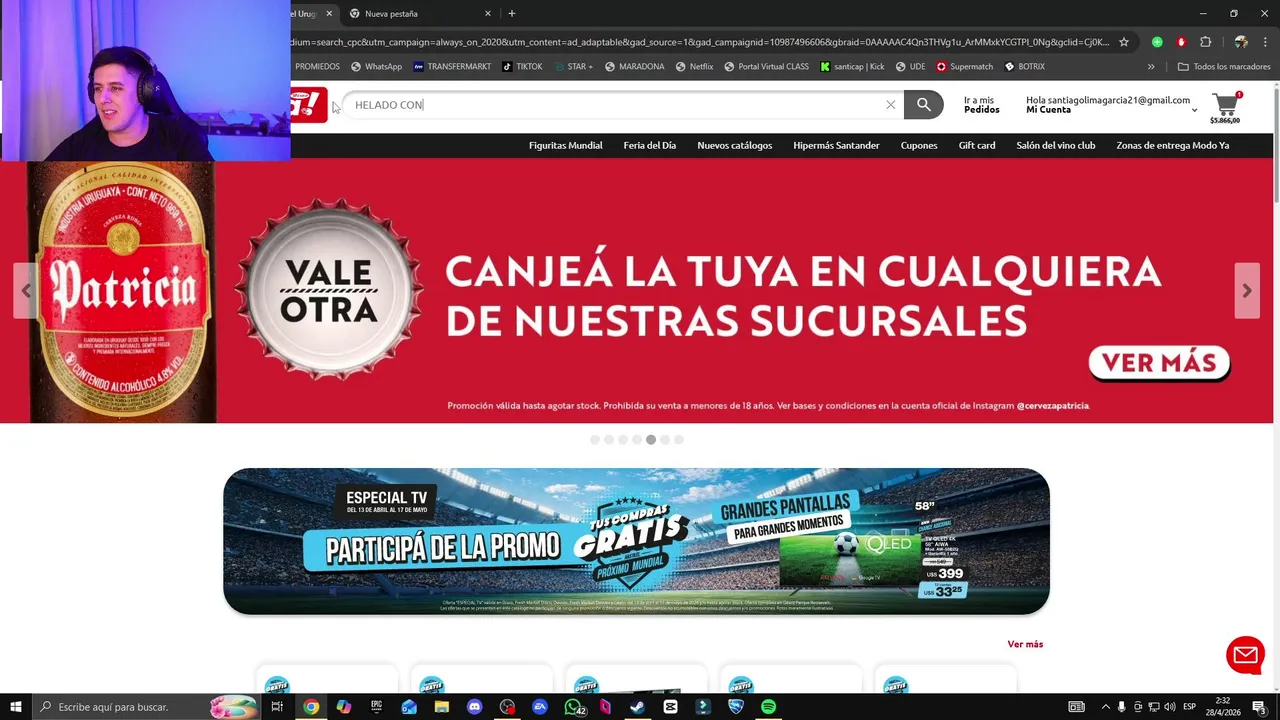Go to next banner slide arrow
This screenshot has width=1280, height=720.
click(1247, 291)
